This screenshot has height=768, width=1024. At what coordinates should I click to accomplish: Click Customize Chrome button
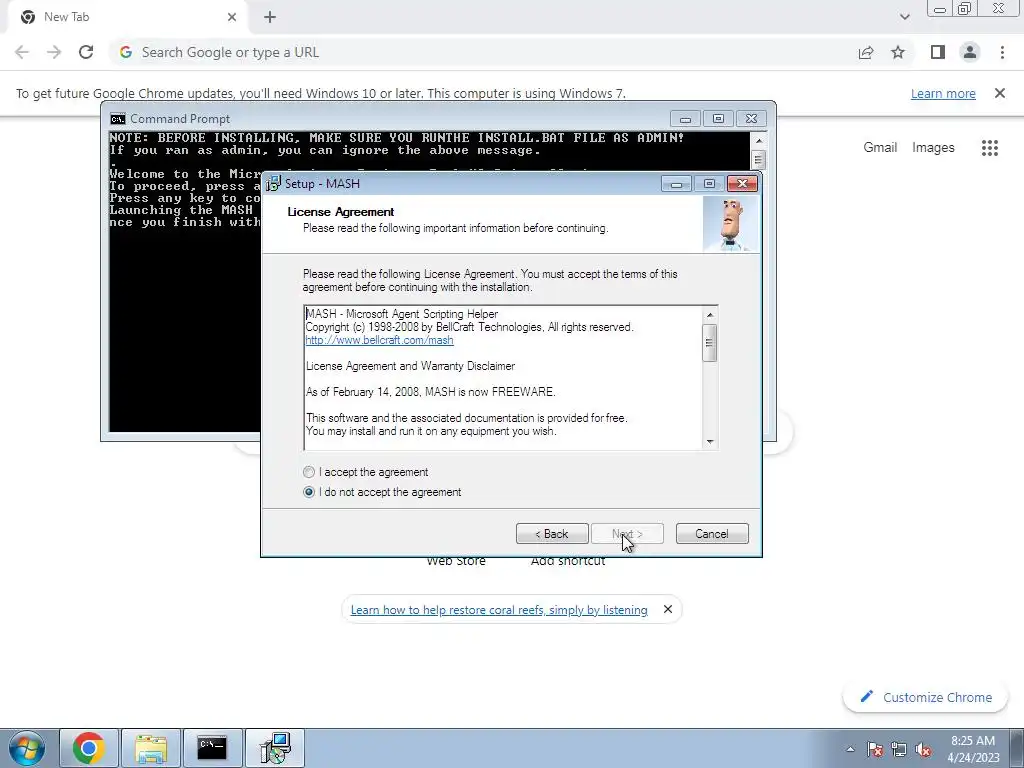pyautogui.click(x=926, y=697)
